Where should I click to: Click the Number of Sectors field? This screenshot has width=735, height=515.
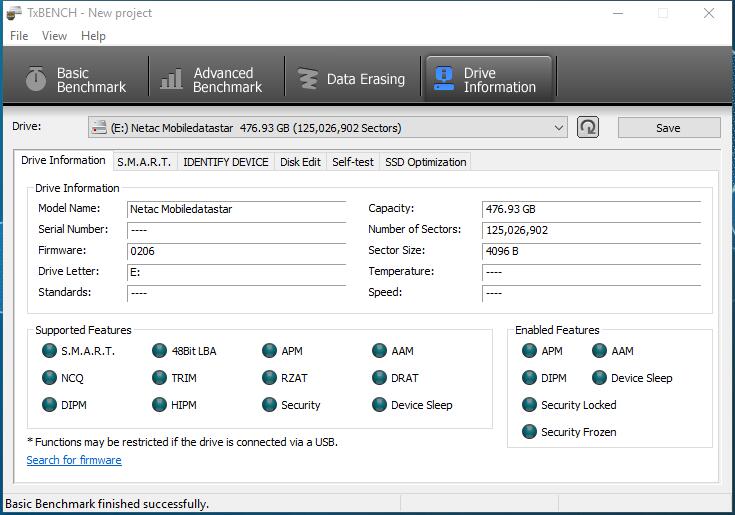click(591, 230)
